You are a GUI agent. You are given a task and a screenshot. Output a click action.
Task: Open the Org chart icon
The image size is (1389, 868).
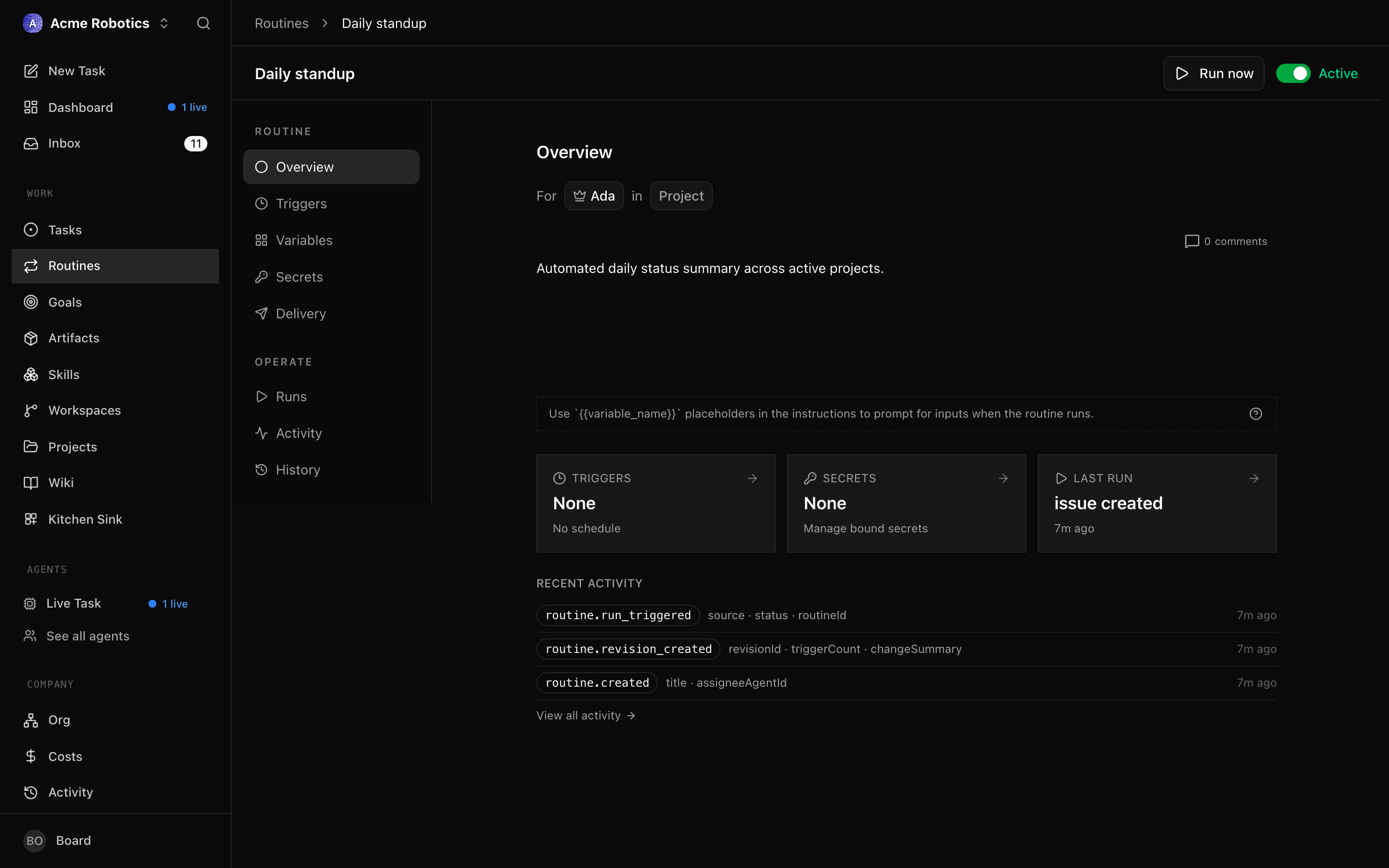31,720
